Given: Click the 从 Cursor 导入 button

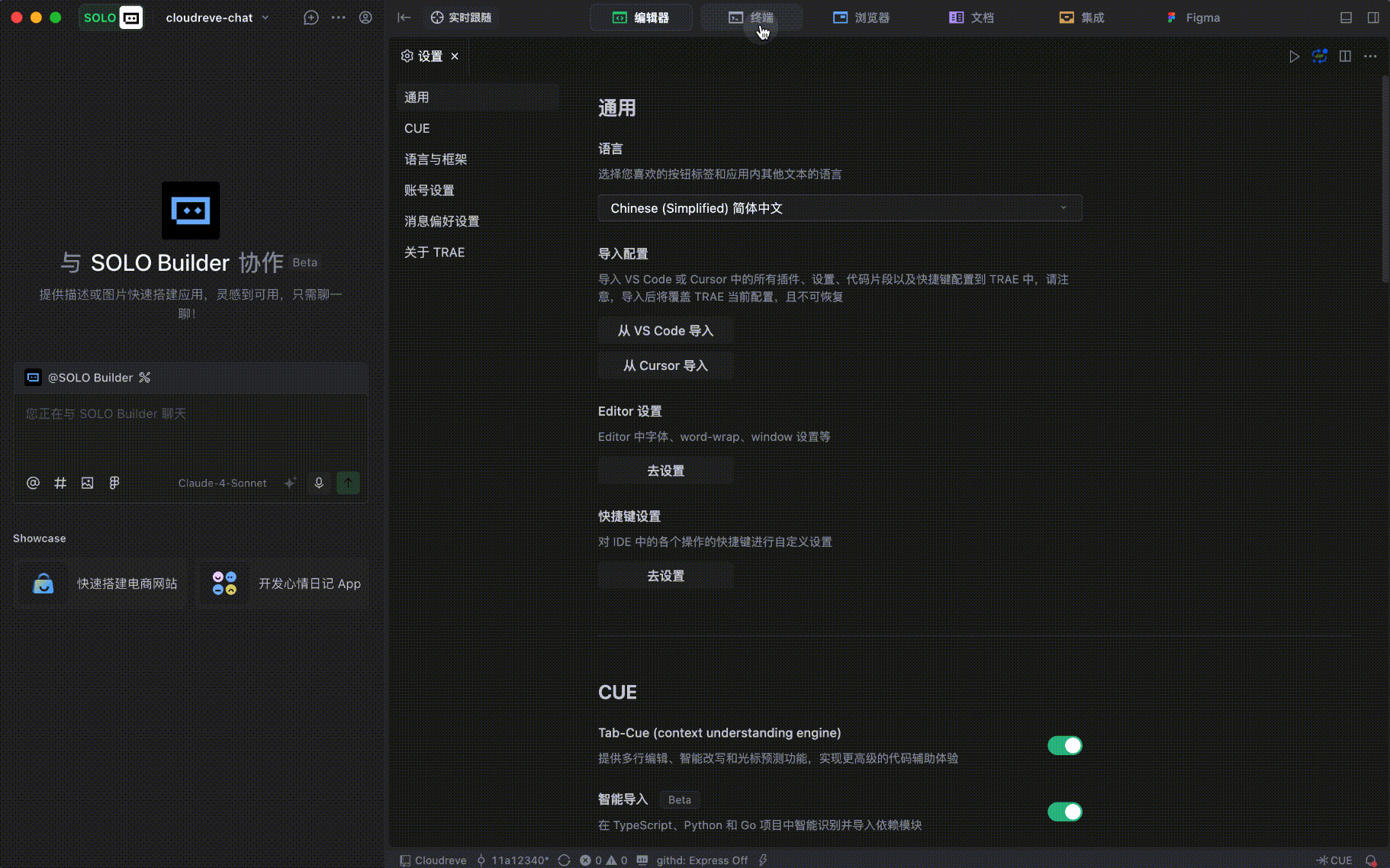Looking at the screenshot, I should click(x=665, y=366).
